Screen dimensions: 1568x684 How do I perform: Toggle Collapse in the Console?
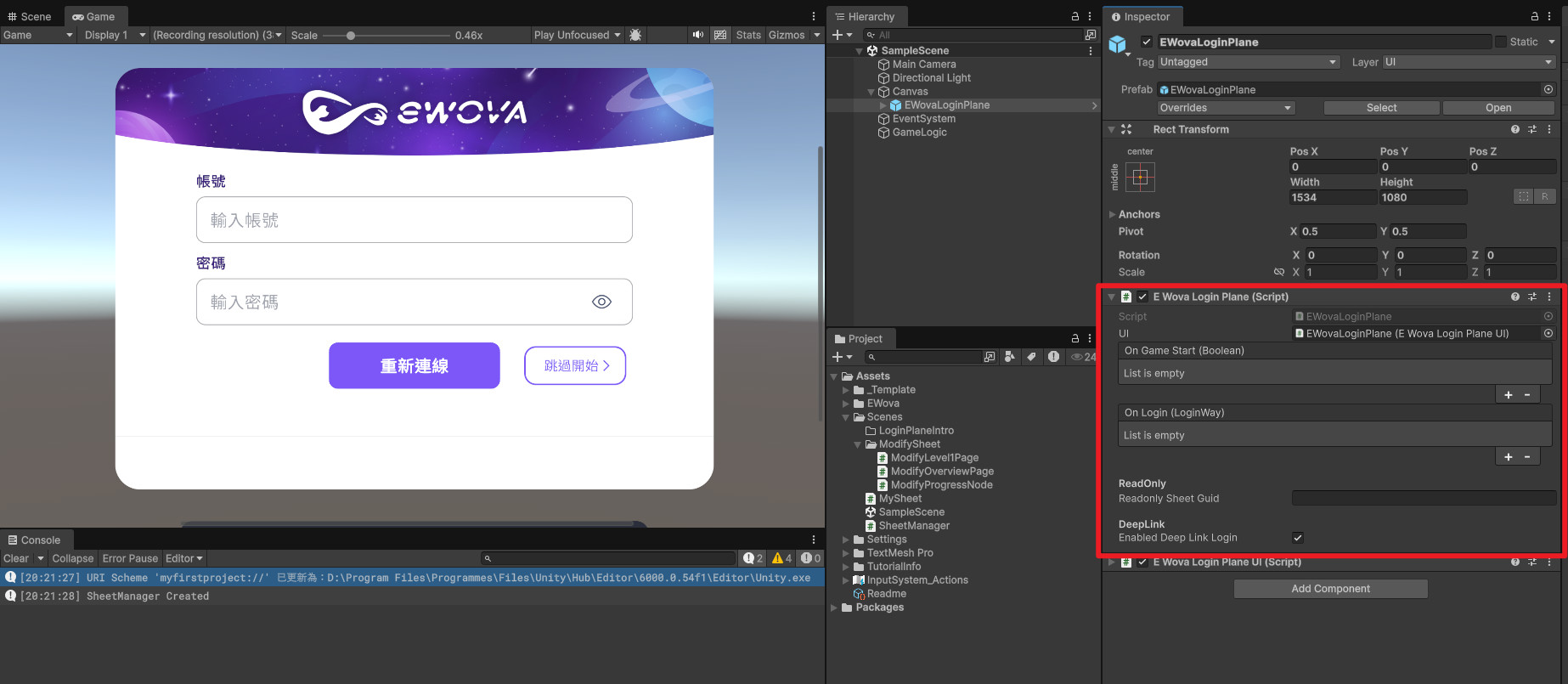coord(73,558)
